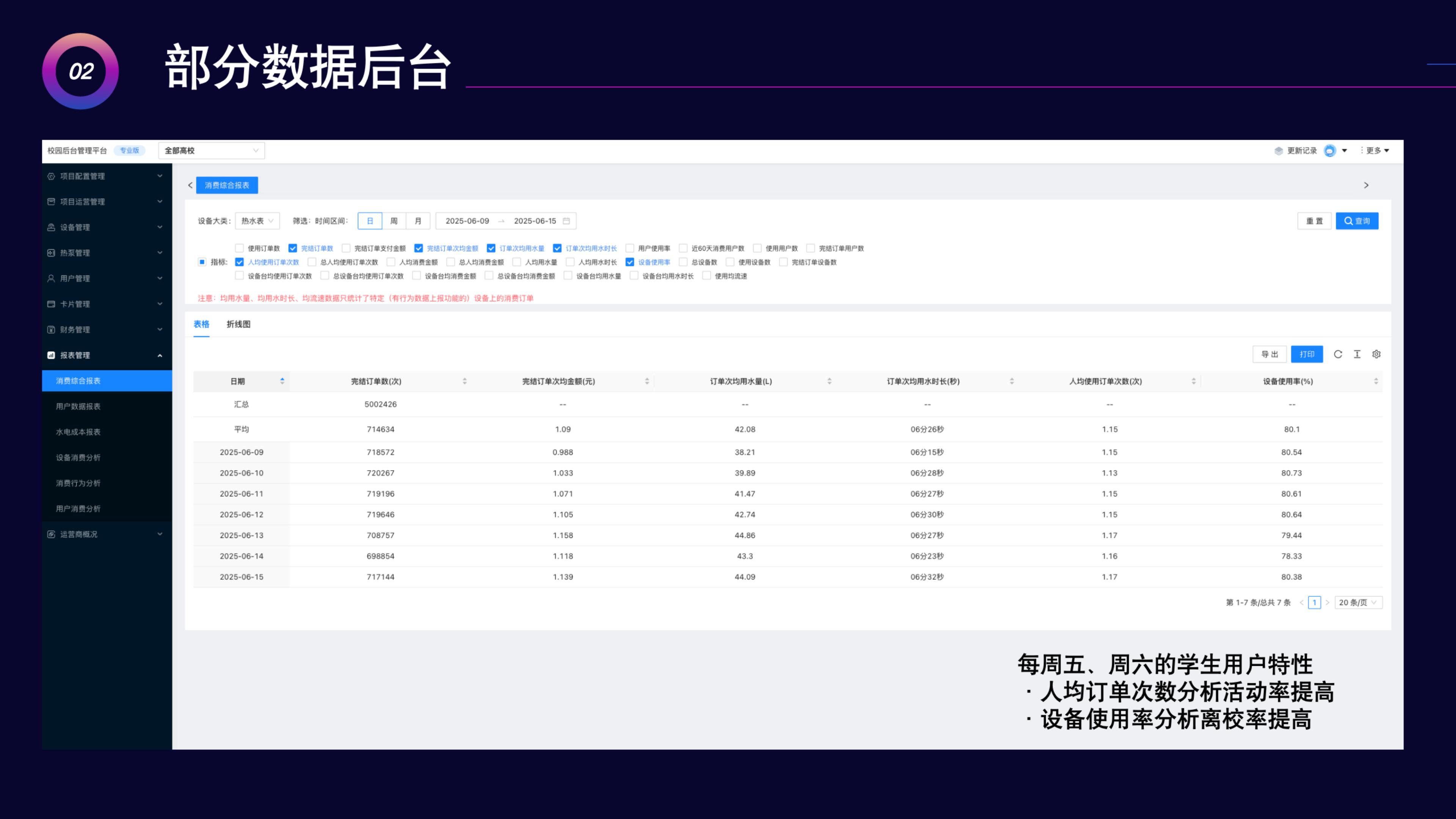Click the end date 2025-06-15 field
The width and height of the screenshot is (1456, 819).
coord(535,221)
